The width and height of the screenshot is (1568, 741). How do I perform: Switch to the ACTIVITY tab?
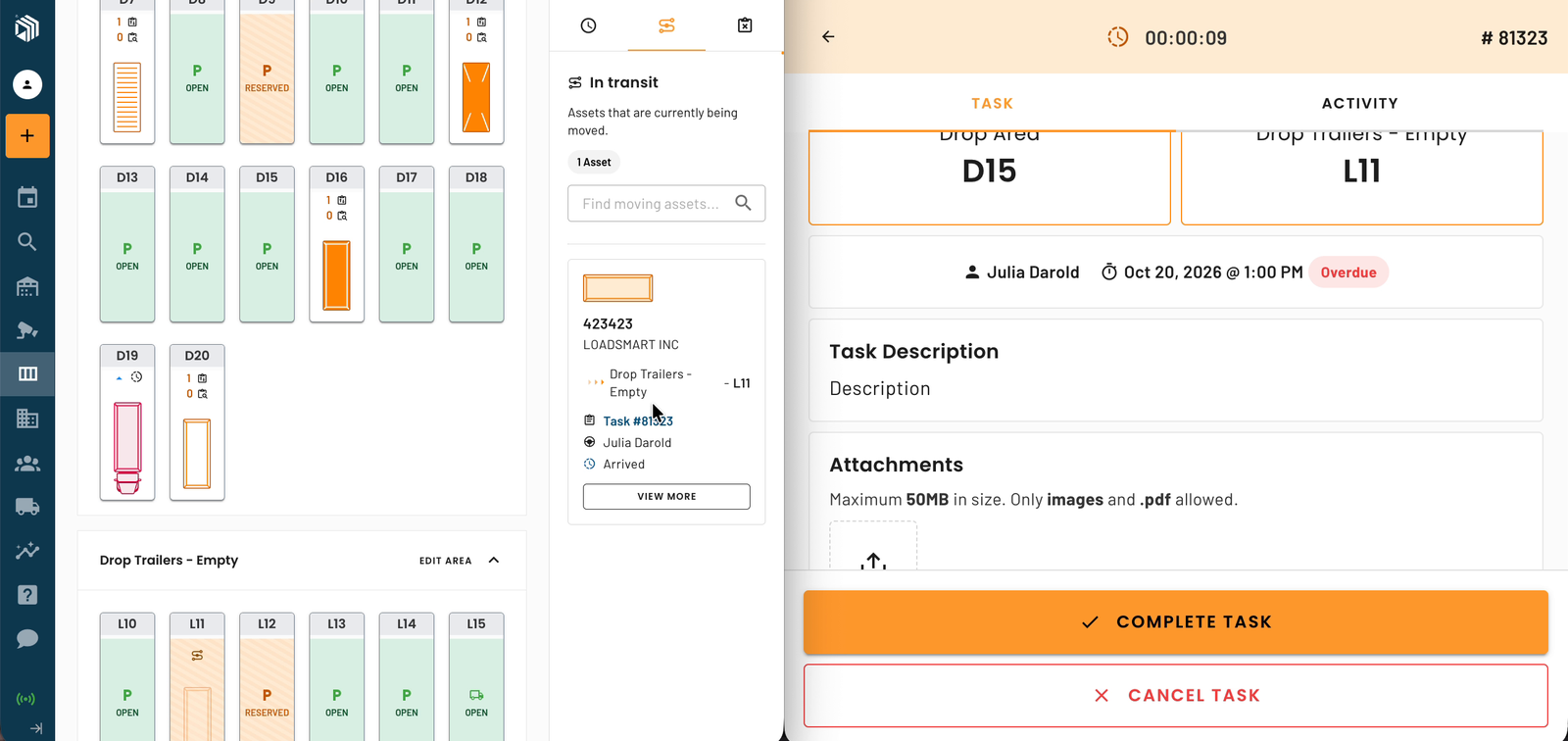point(1360,103)
